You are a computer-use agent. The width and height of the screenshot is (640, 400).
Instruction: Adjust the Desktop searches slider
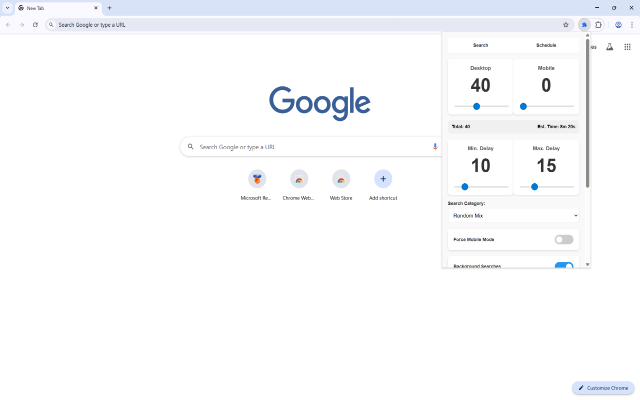pos(481,107)
